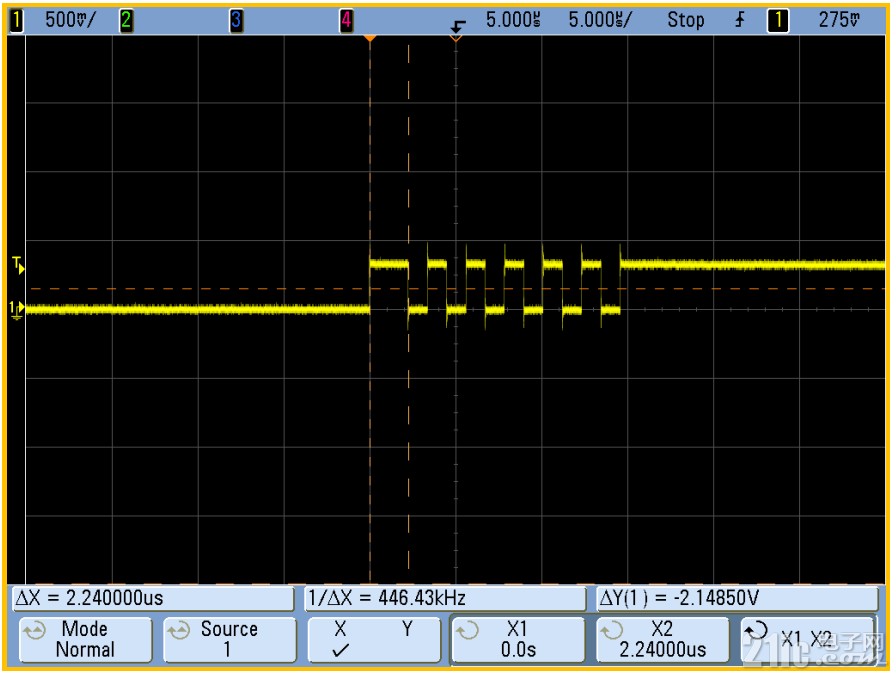Viewport: 896px width, 675px height.
Task: Click the knob icon on Mode softkey
Action: coord(34,631)
